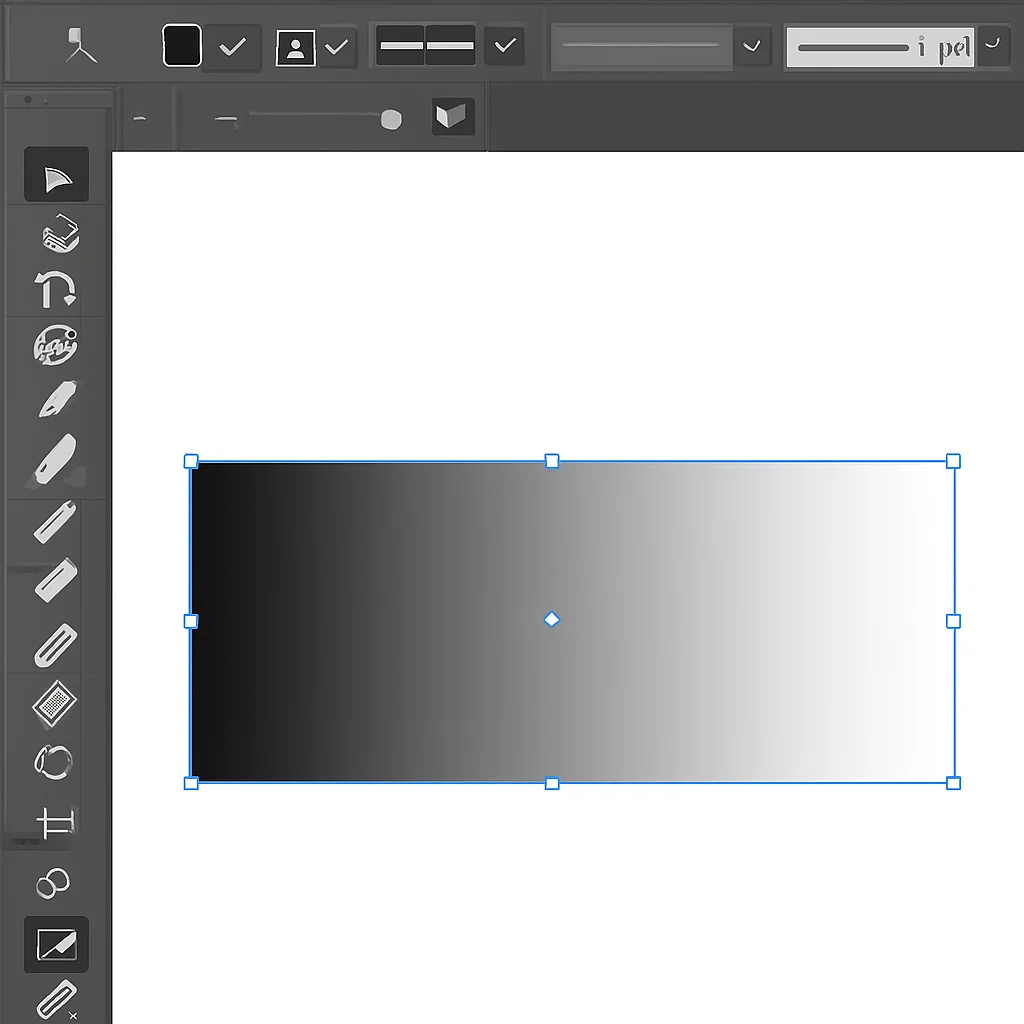The width and height of the screenshot is (1024, 1024).
Task: Click the minus mark at the slider start
Action: pyautogui.click(x=226, y=119)
